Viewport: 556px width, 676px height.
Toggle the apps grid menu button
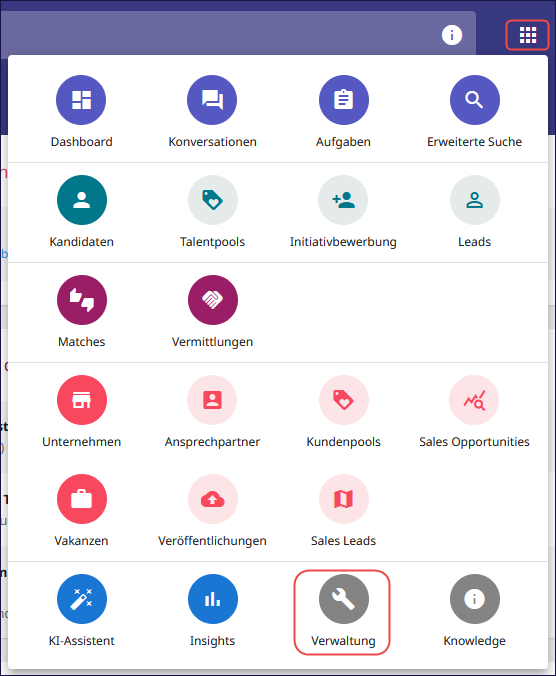pyautogui.click(x=528, y=35)
